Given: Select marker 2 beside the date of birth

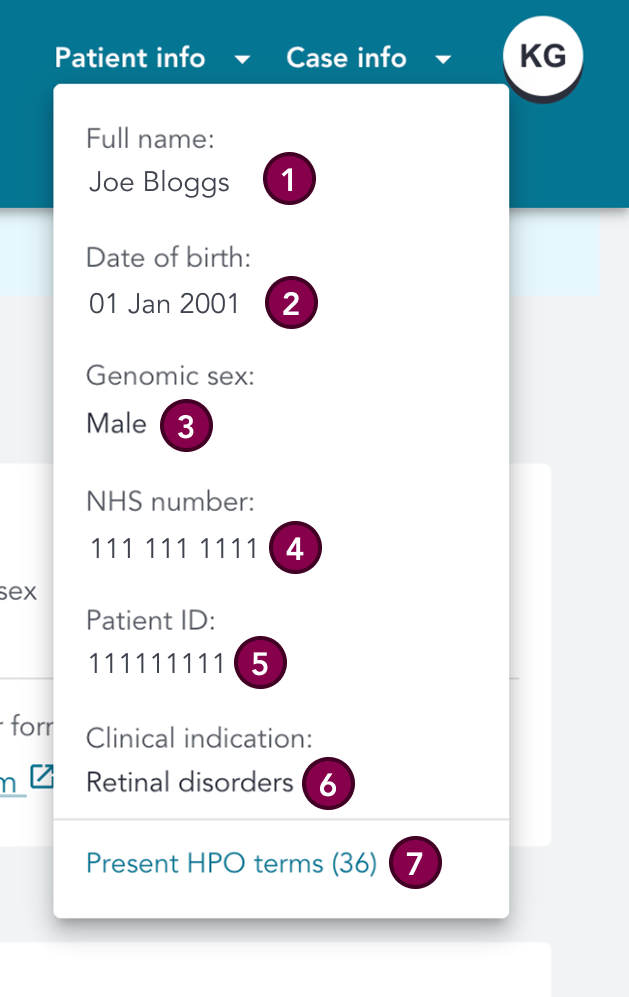Looking at the screenshot, I should [290, 303].
